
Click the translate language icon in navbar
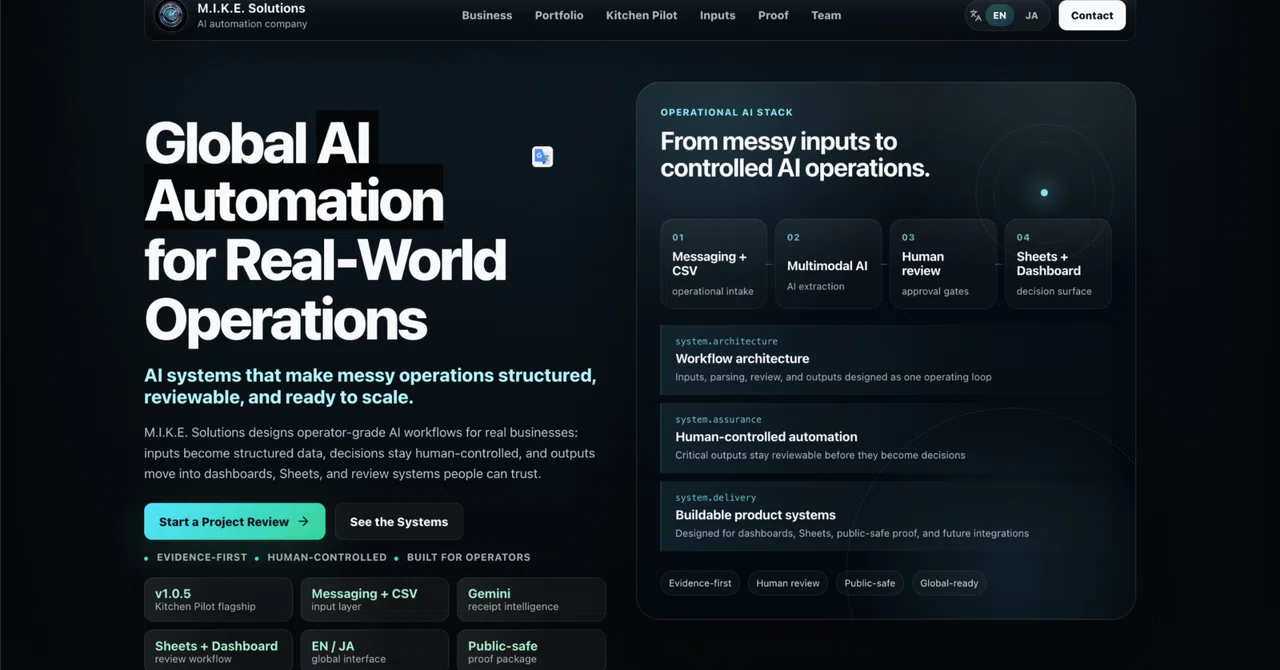coord(975,15)
